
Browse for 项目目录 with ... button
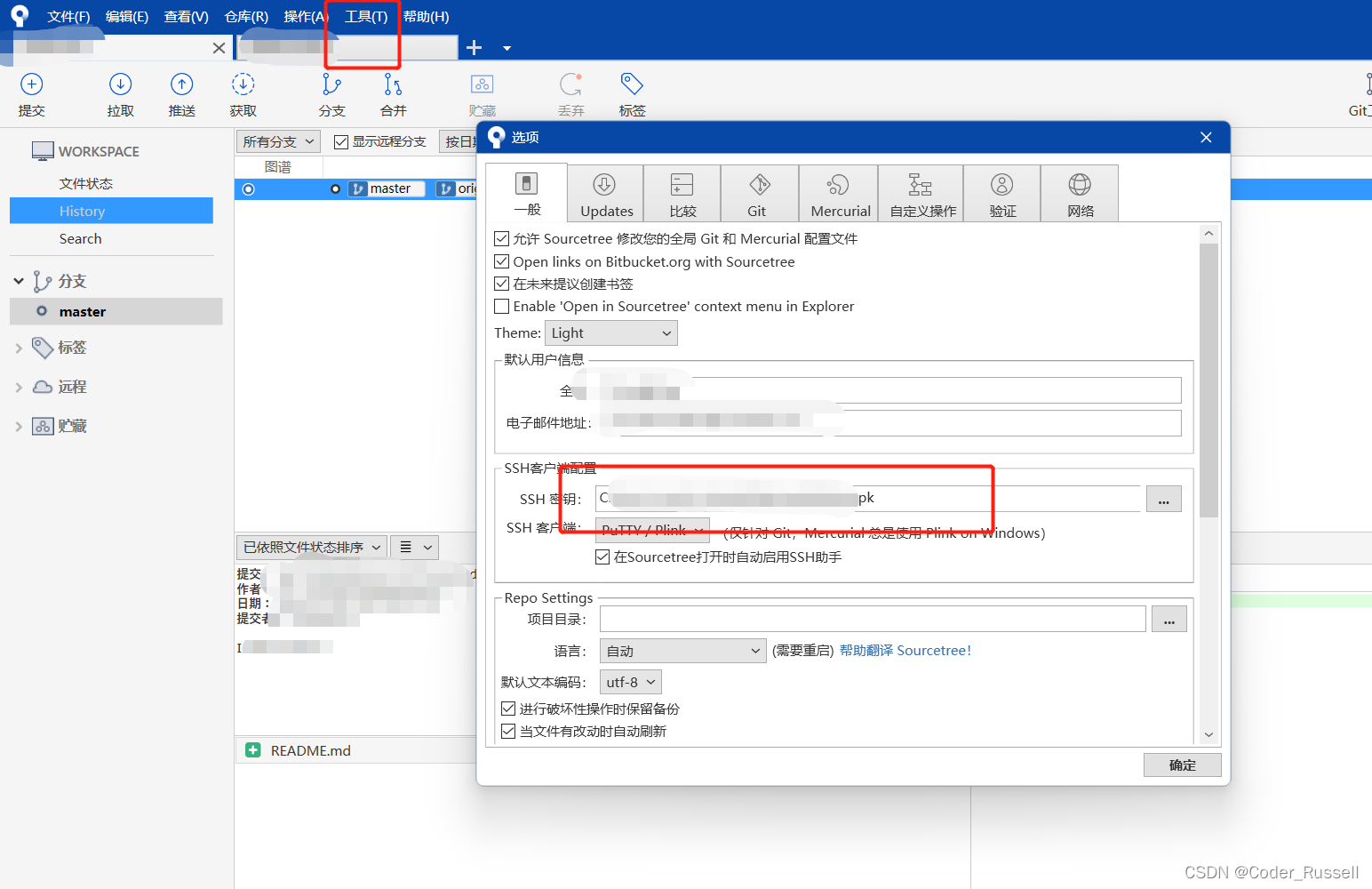pos(1169,619)
